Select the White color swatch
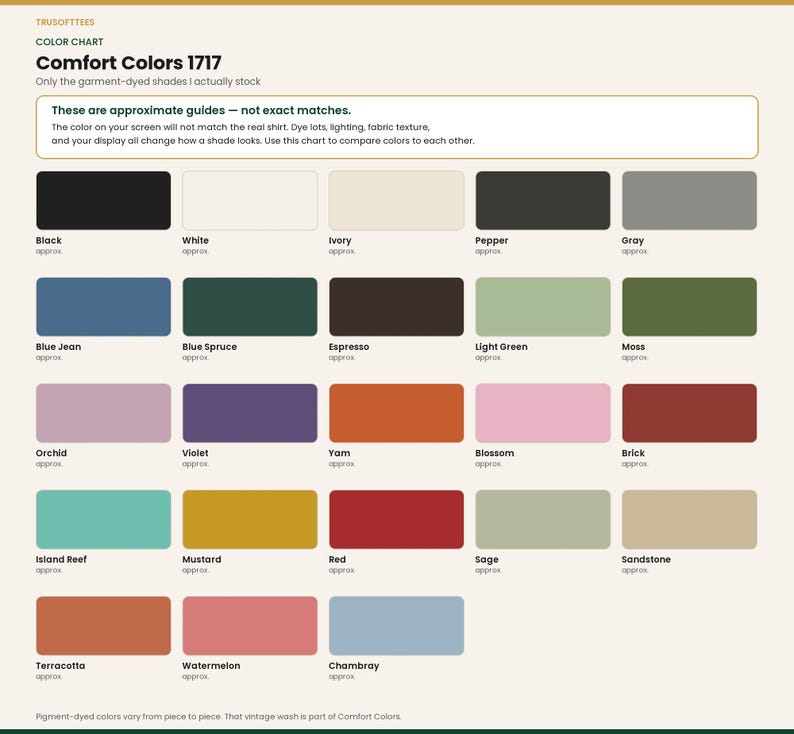Screen dimensions: 794x734 pos(250,200)
